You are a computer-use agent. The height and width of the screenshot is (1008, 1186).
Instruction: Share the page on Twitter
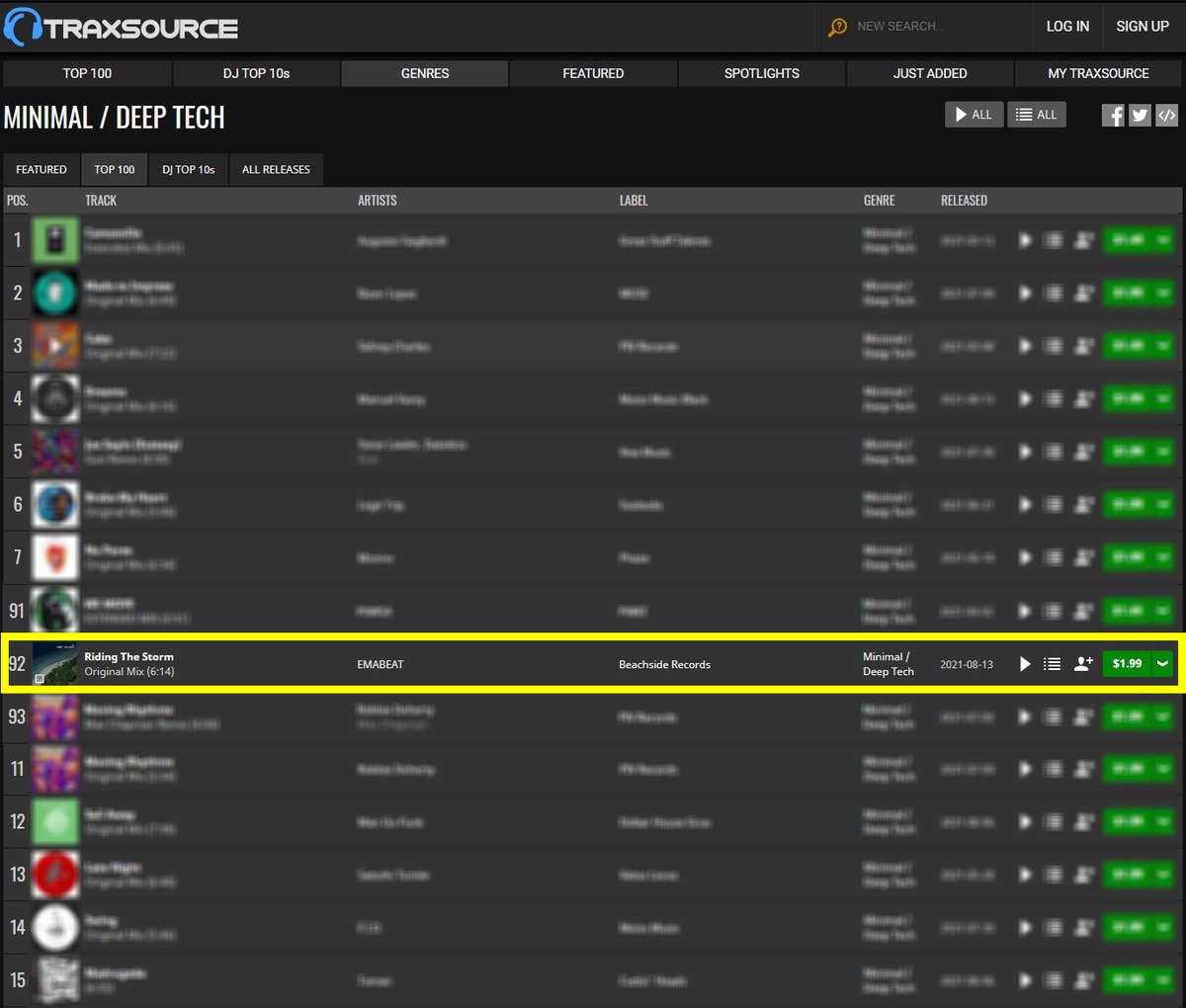tap(1140, 115)
